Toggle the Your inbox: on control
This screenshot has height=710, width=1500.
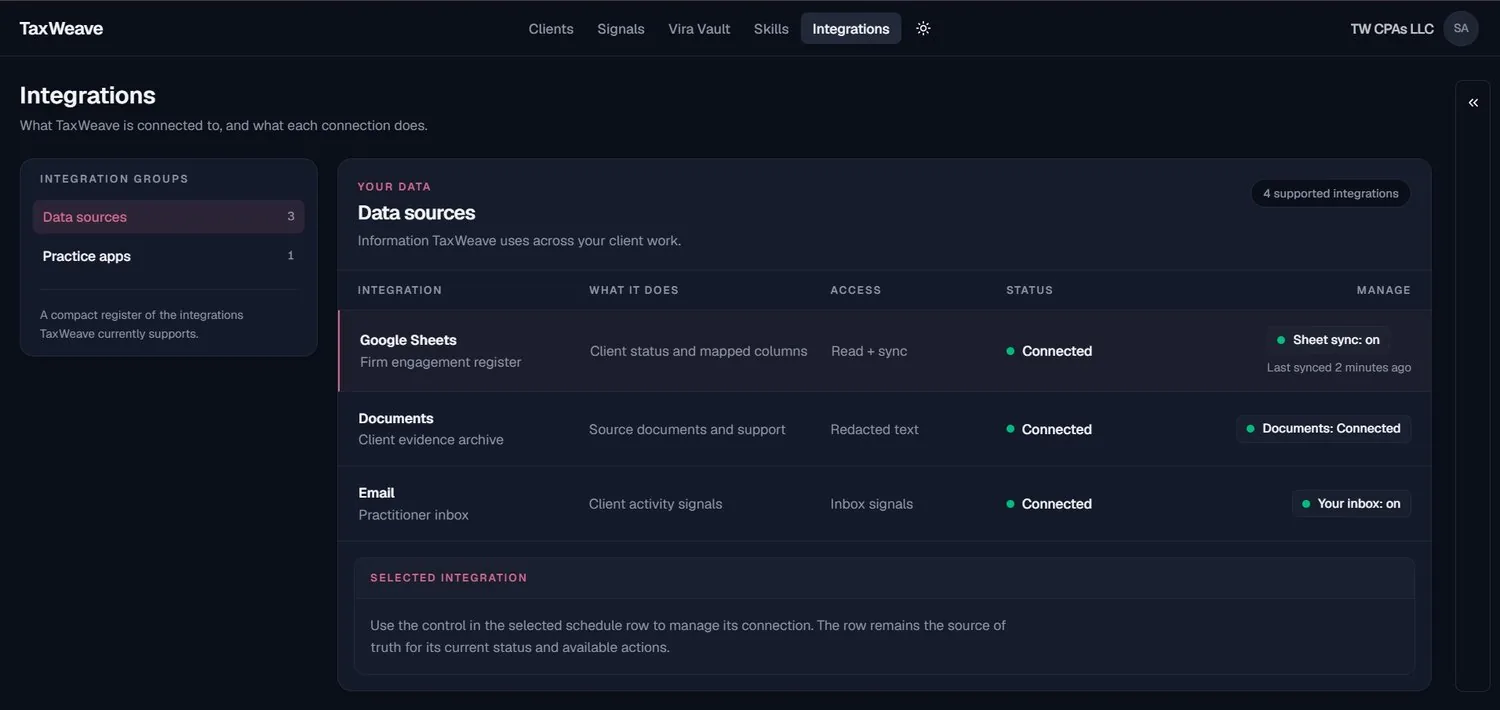pyautogui.click(x=1351, y=504)
